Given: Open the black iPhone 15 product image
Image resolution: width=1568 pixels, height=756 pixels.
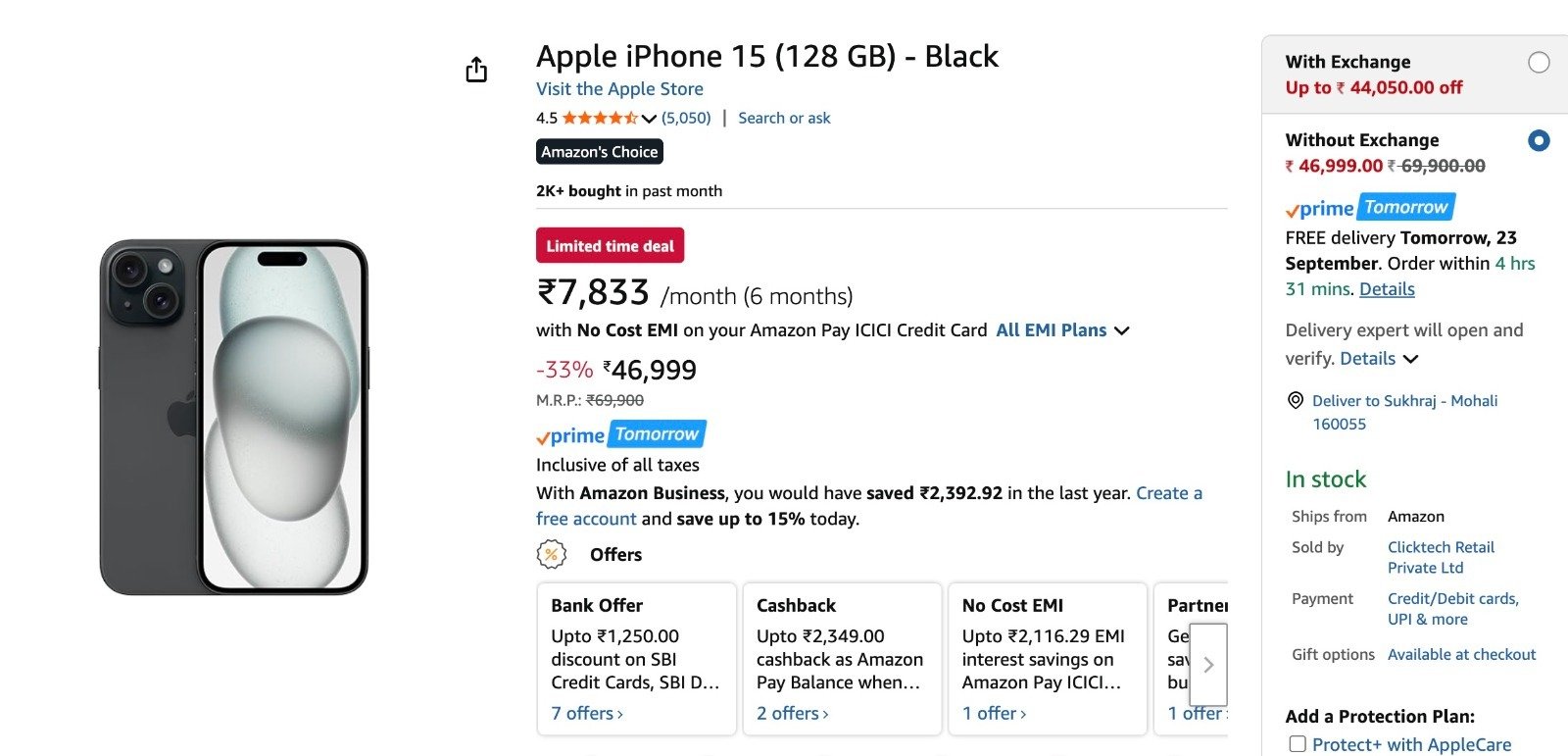Looking at the screenshot, I should [x=234, y=417].
